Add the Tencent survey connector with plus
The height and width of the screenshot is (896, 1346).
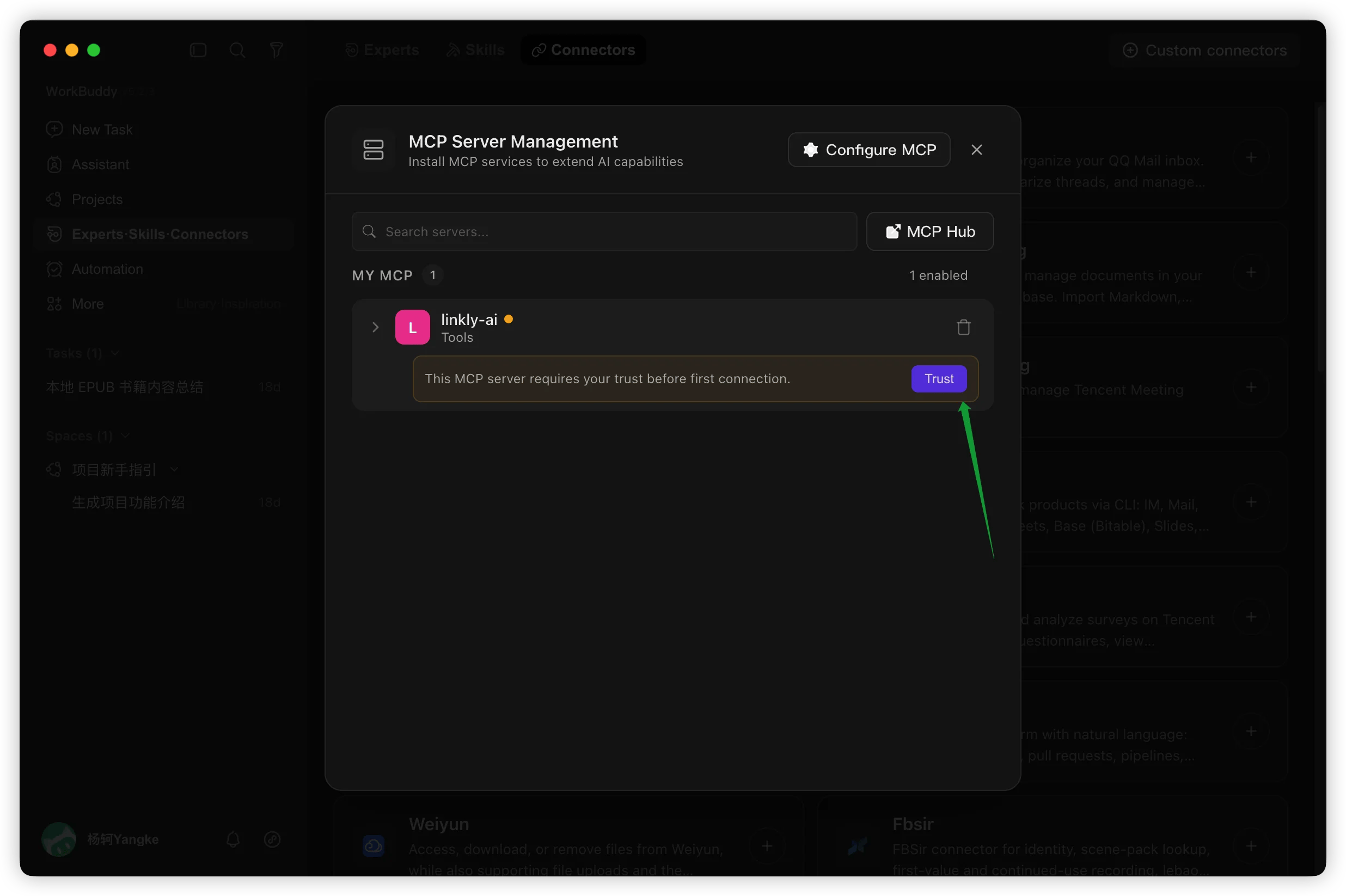pyautogui.click(x=1251, y=617)
